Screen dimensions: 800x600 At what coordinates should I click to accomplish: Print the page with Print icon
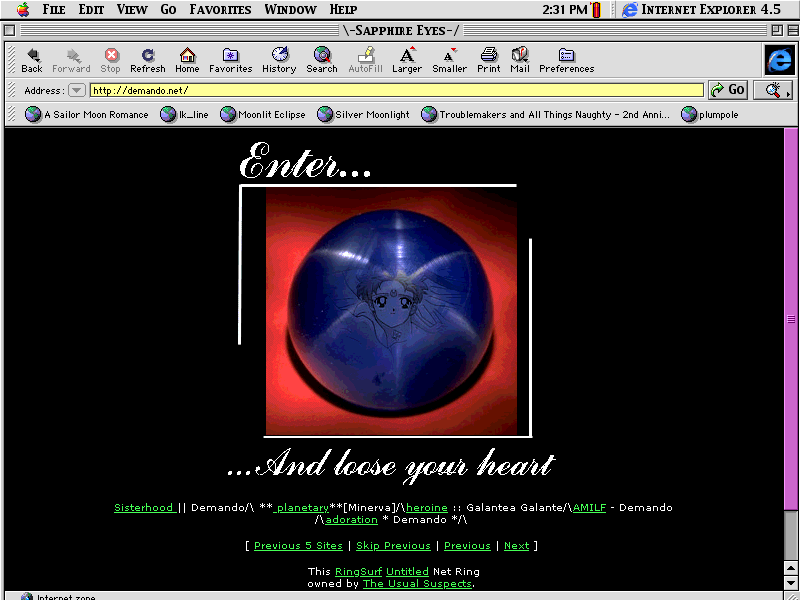click(489, 56)
